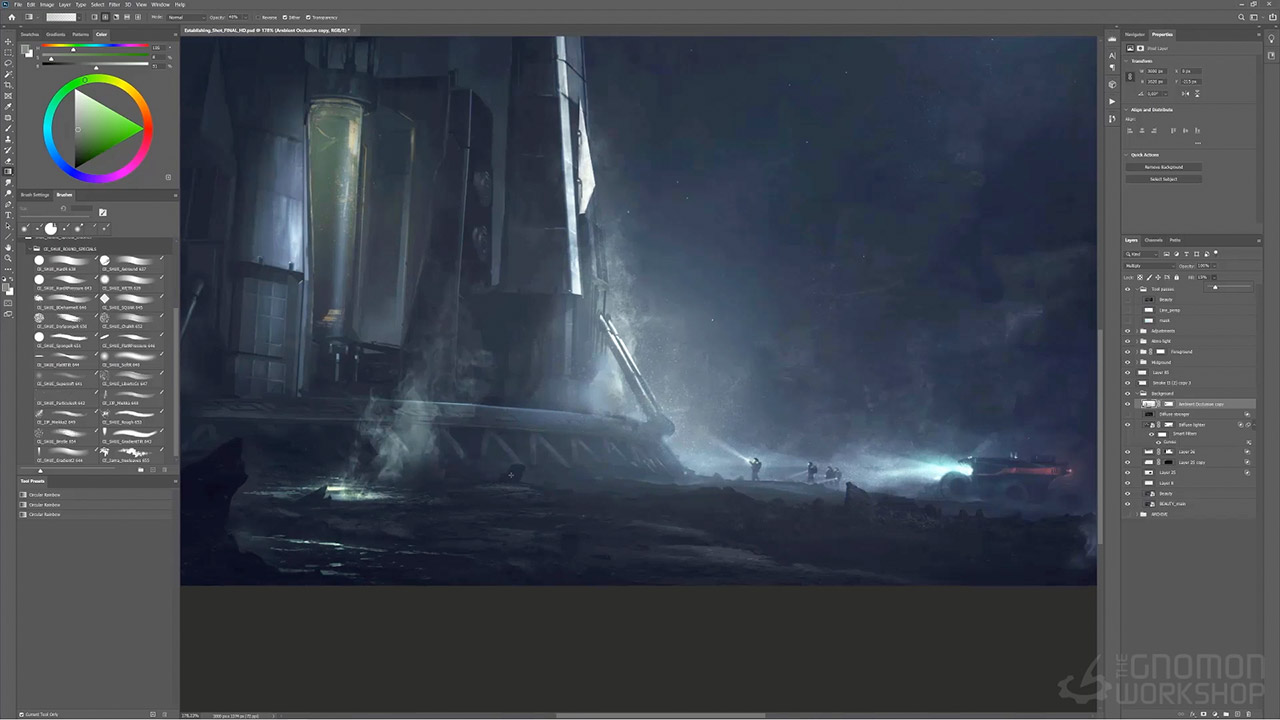
Task: Hide the Adjustments group
Action: [x=1128, y=331]
